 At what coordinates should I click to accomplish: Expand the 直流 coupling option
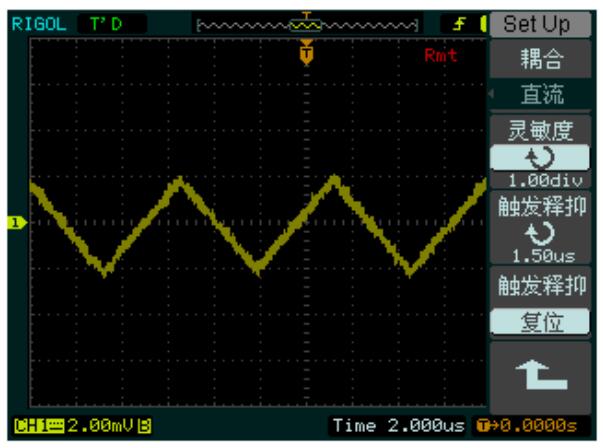543,95
